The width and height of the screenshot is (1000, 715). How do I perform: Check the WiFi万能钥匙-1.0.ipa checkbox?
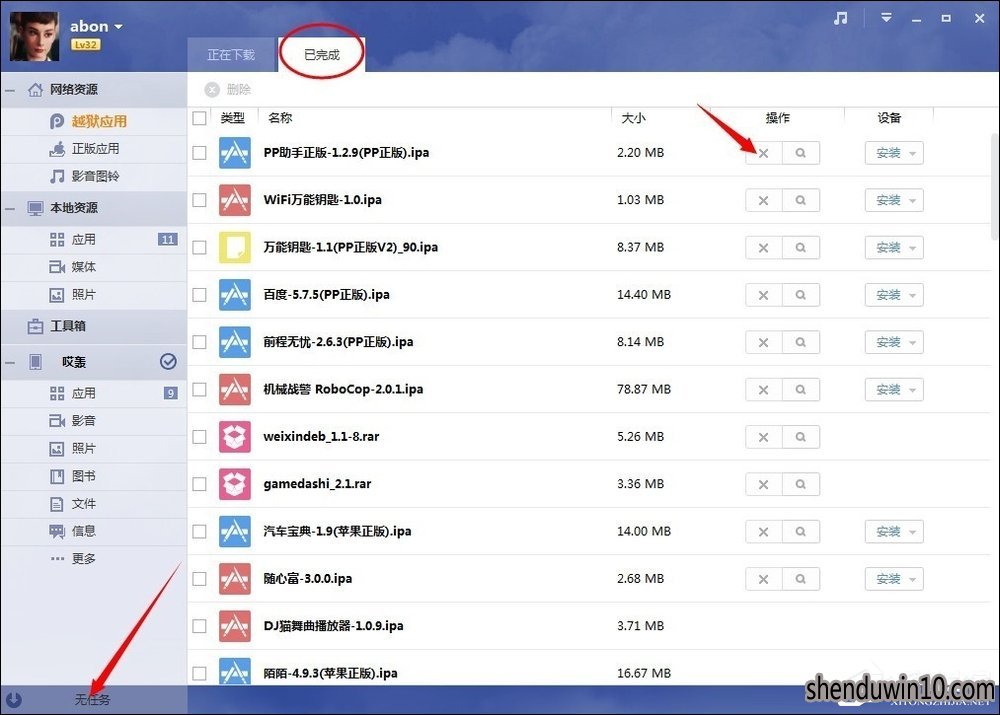coord(199,200)
